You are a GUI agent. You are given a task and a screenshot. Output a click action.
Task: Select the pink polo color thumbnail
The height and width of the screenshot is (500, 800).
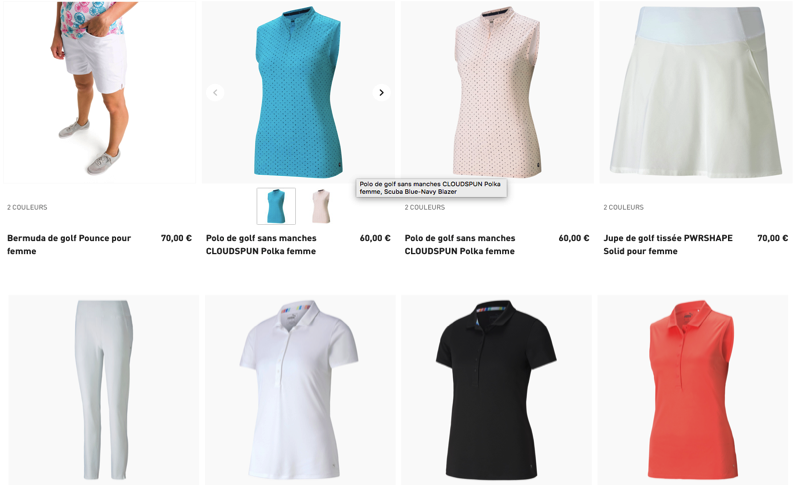tap(321, 206)
